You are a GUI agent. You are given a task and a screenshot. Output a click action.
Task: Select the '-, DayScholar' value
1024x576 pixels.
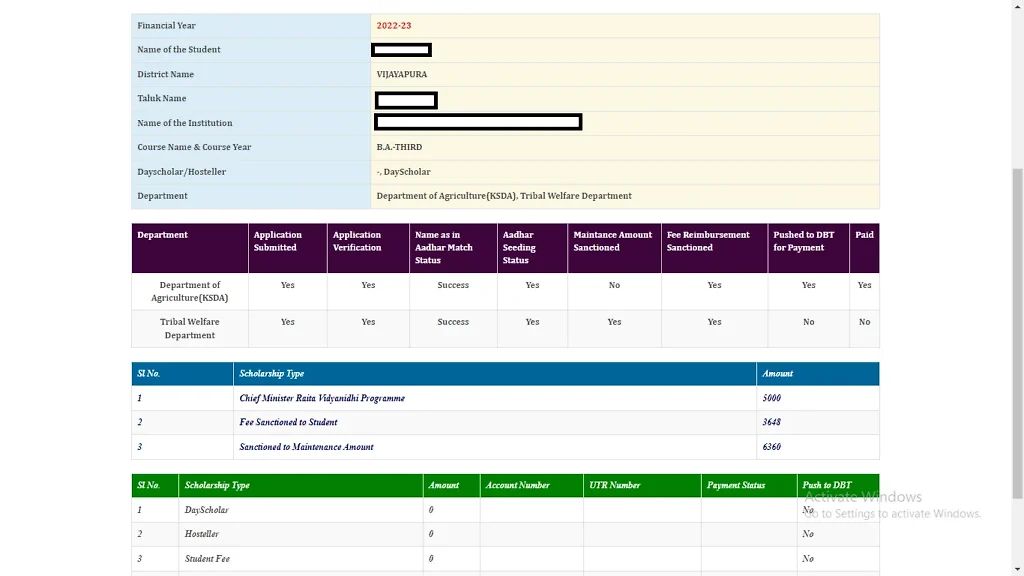coord(404,172)
